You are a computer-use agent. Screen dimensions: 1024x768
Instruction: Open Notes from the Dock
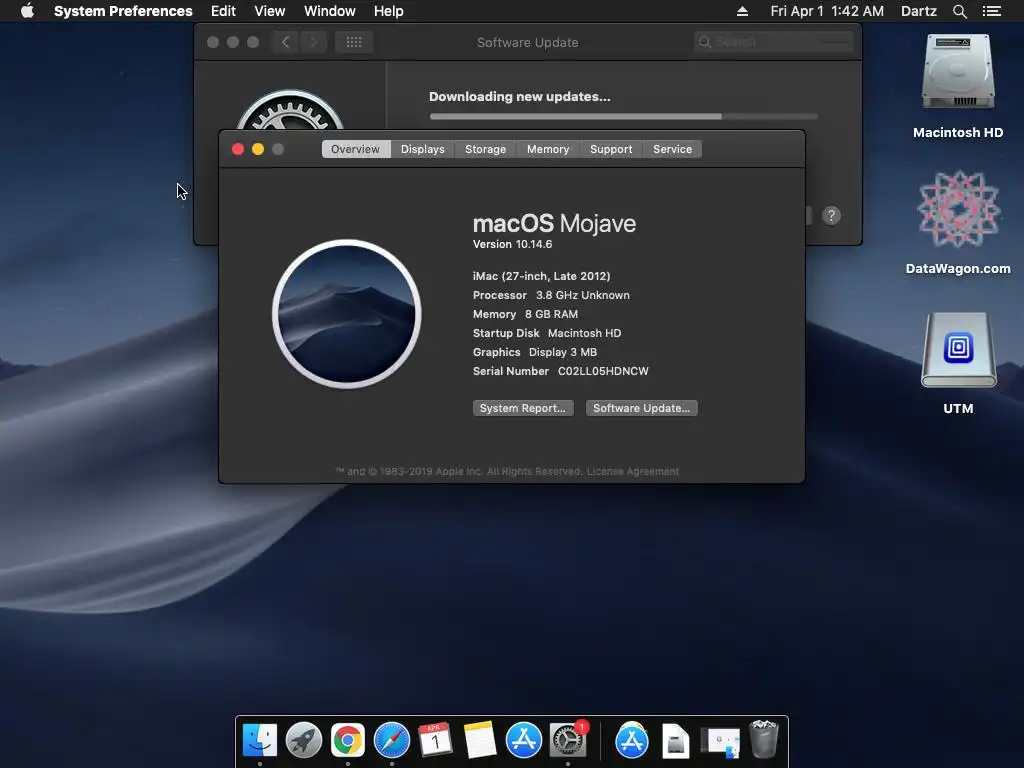[479, 740]
